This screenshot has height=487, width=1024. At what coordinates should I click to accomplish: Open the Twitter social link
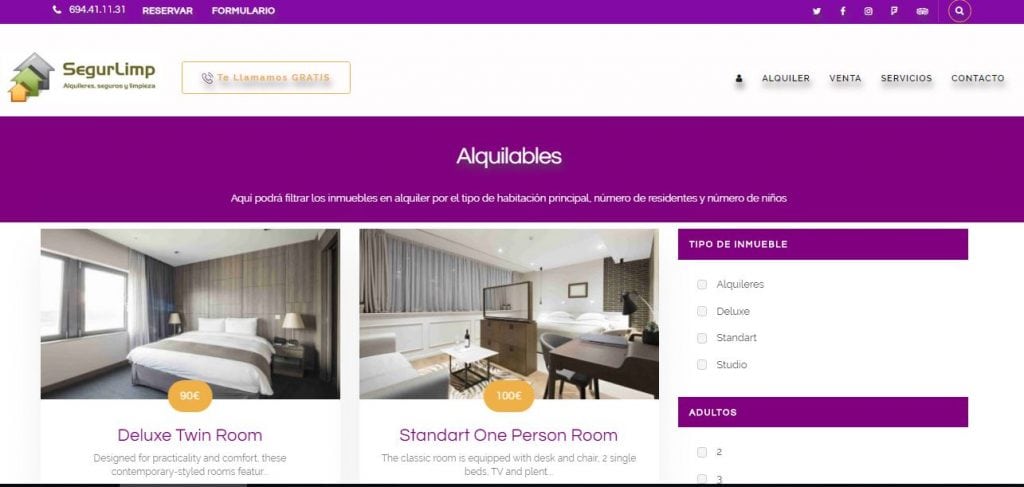(816, 11)
